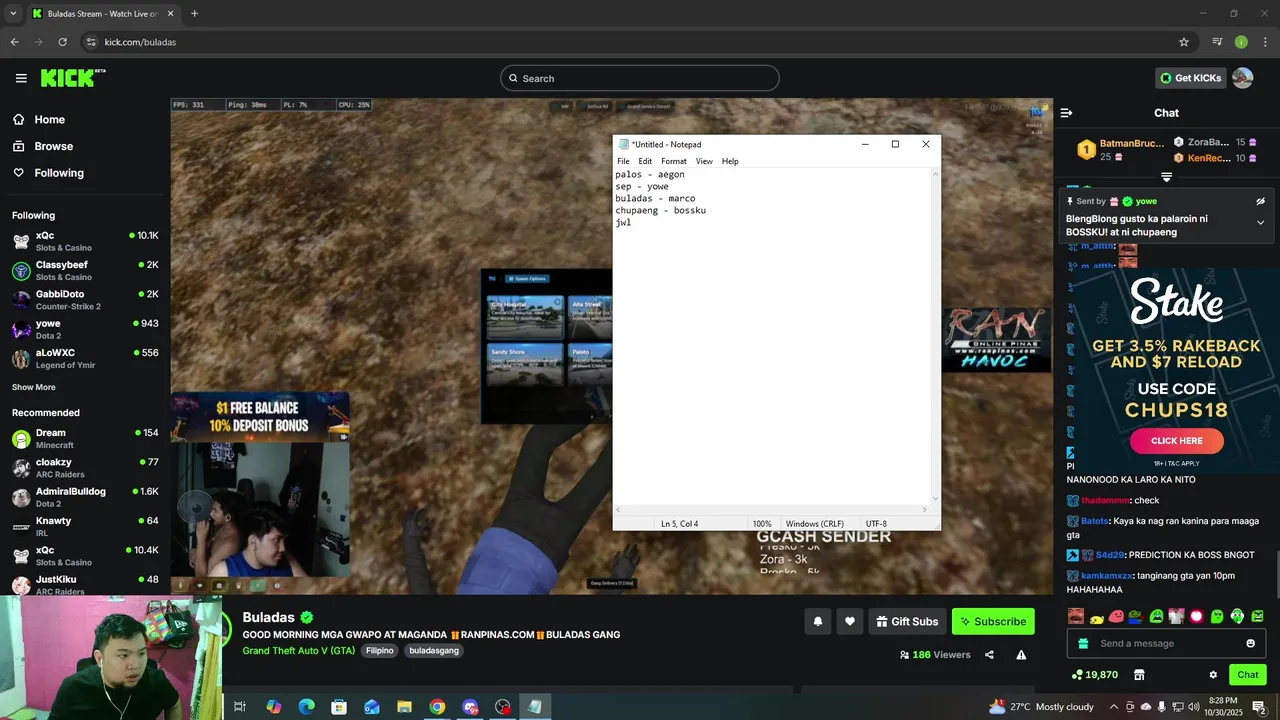Select the Filipino tag
This screenshot has width=1280, height=720.
(380, 650)
